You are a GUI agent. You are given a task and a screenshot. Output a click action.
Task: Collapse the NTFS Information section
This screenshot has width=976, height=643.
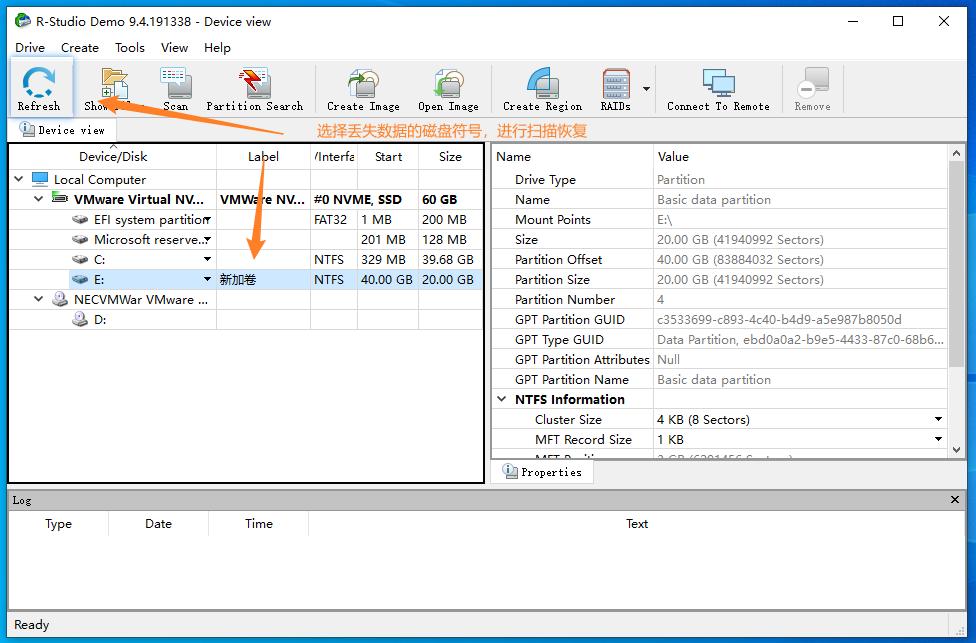tap(502, 400)
